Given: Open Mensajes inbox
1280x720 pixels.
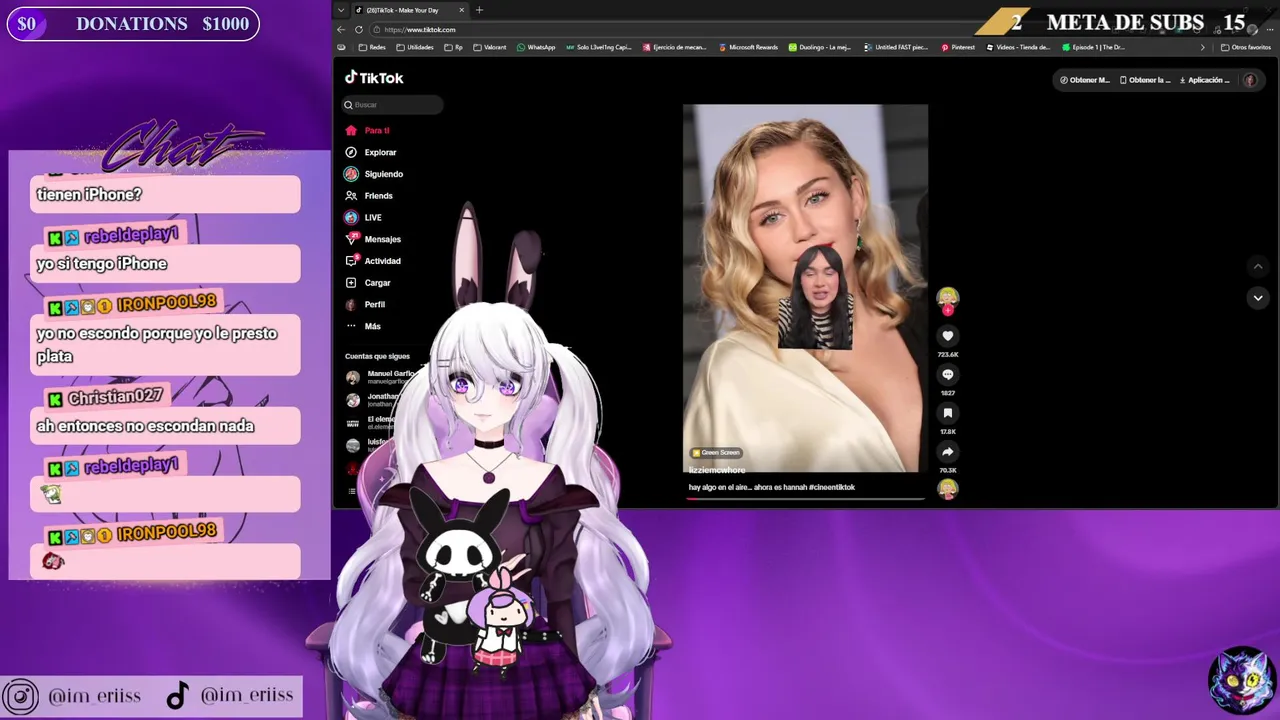Looking at the screenshot, I should 373,239.
